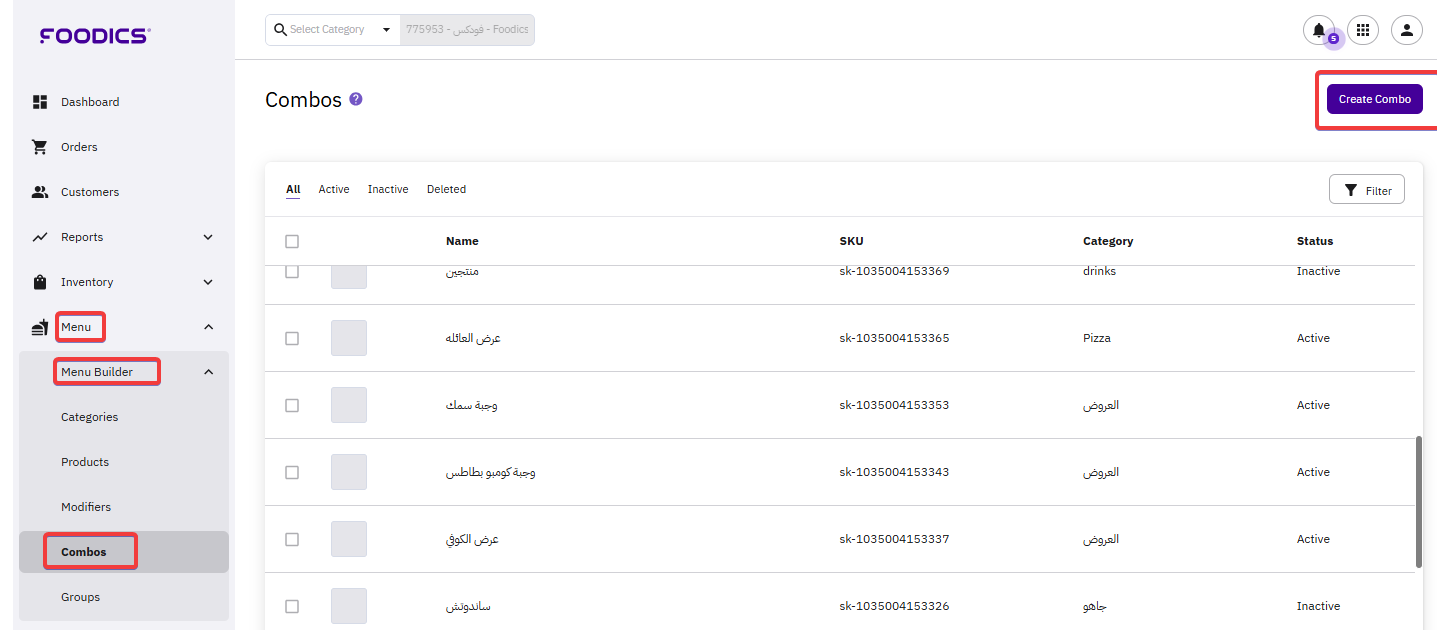Click the Dashboard icon in sidebar
The width and height of the screenshot is (1437, 630).
[40, 102]
